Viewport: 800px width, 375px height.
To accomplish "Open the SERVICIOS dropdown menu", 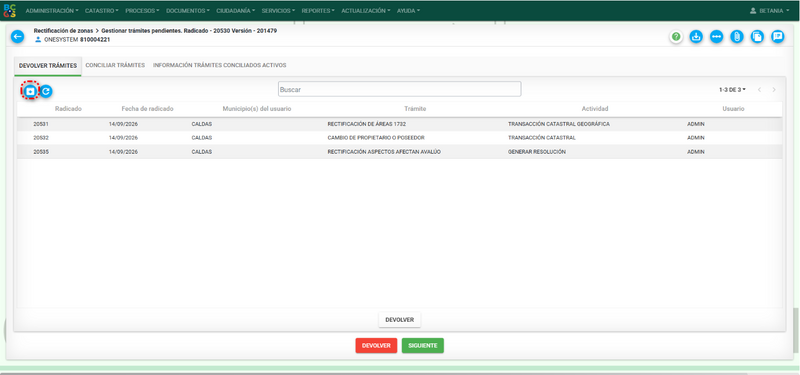I will [279, 11].
